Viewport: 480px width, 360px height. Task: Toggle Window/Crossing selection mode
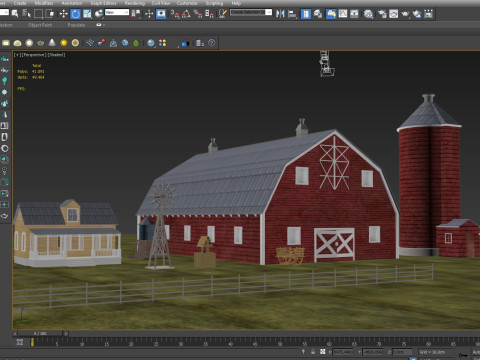point(50,14)
